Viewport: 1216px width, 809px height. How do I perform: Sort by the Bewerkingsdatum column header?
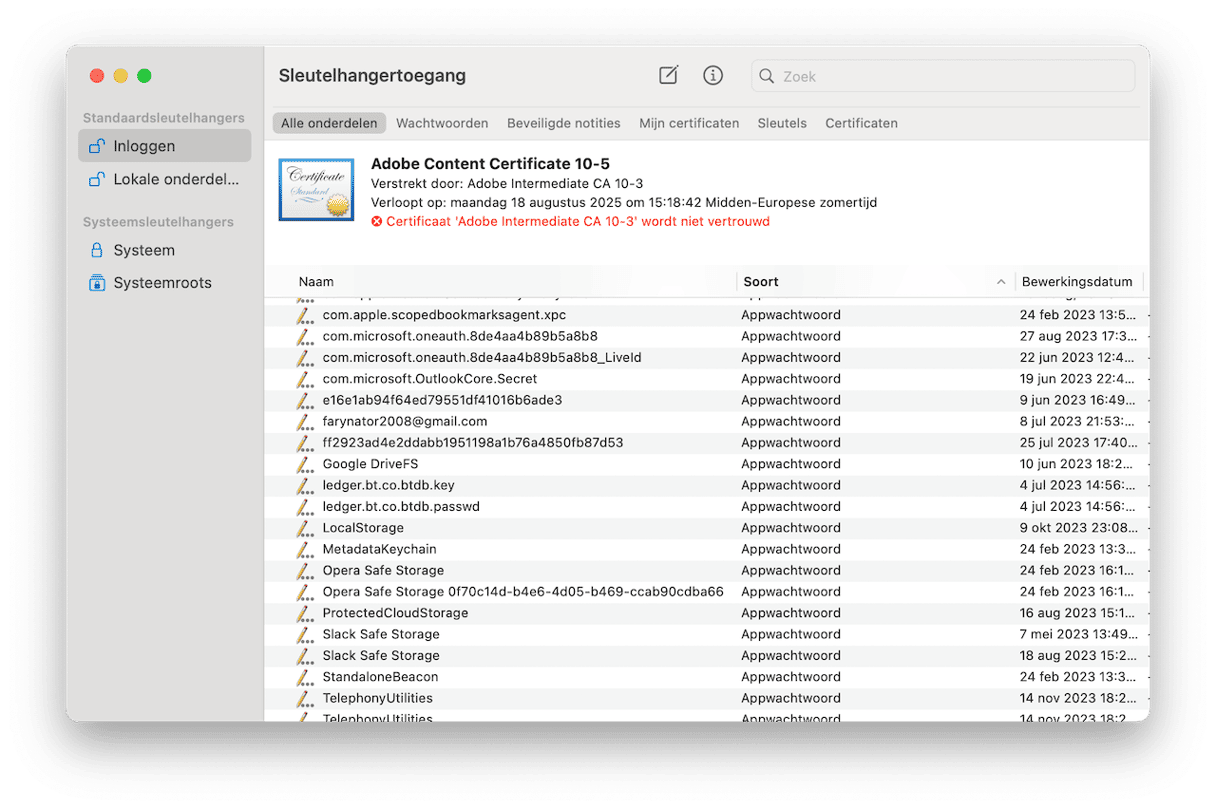[1077, 282]
